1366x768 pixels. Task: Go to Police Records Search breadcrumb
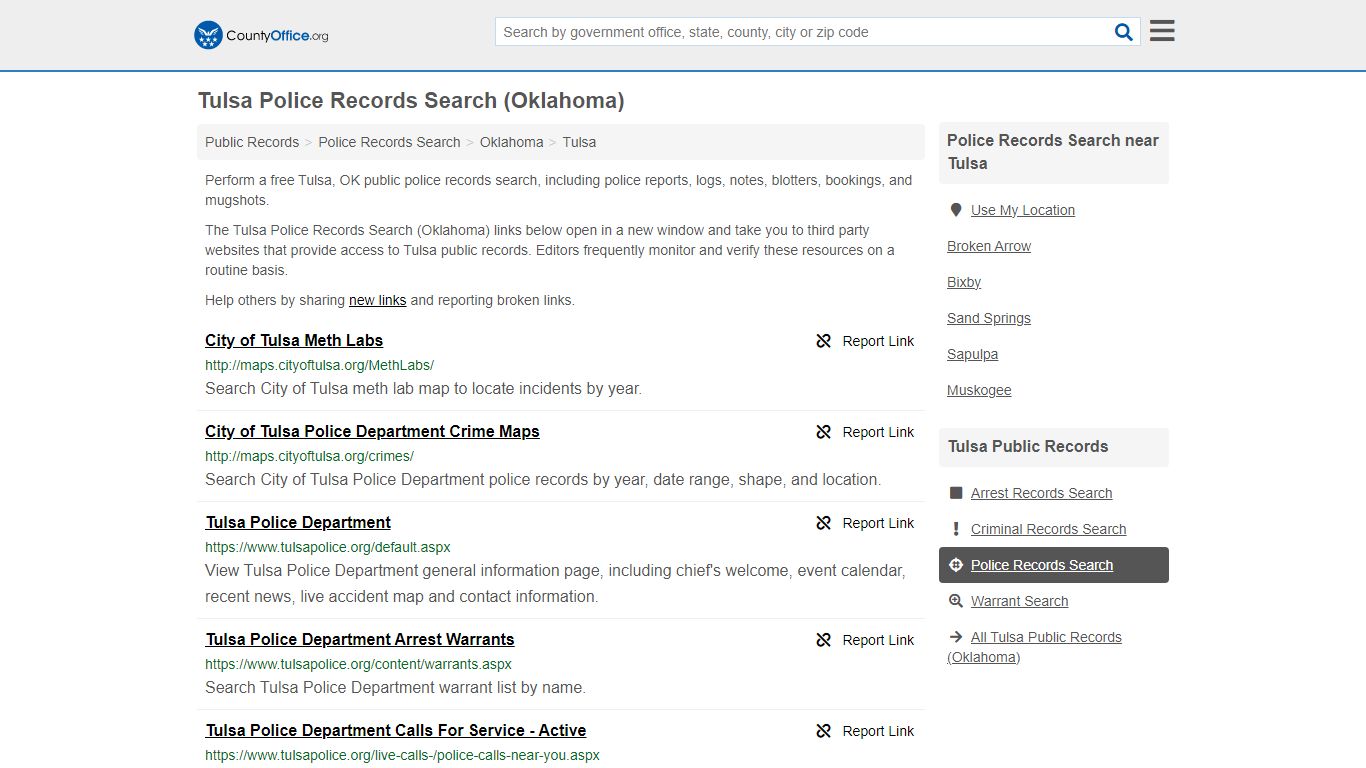tap(389, 142)
